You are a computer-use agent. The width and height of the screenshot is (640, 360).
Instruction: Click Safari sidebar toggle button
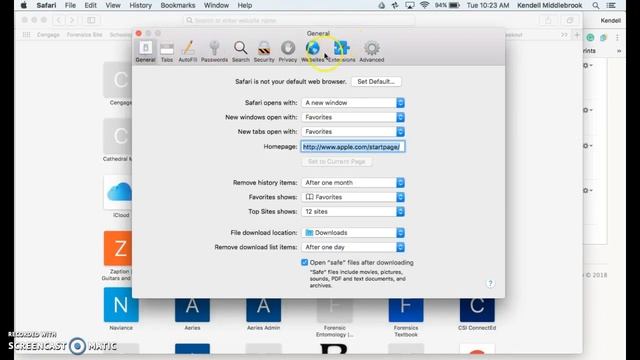tap(91, 20)
